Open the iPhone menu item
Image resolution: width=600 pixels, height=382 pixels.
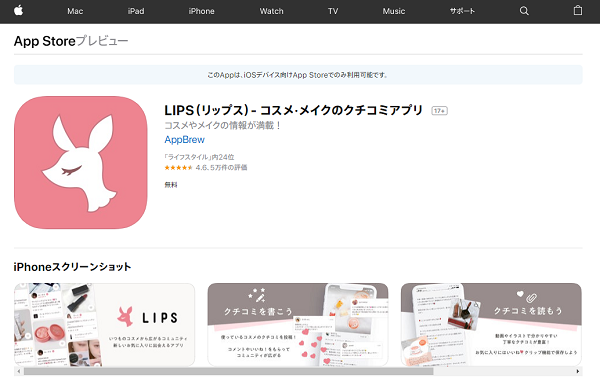tap(201, 11)
